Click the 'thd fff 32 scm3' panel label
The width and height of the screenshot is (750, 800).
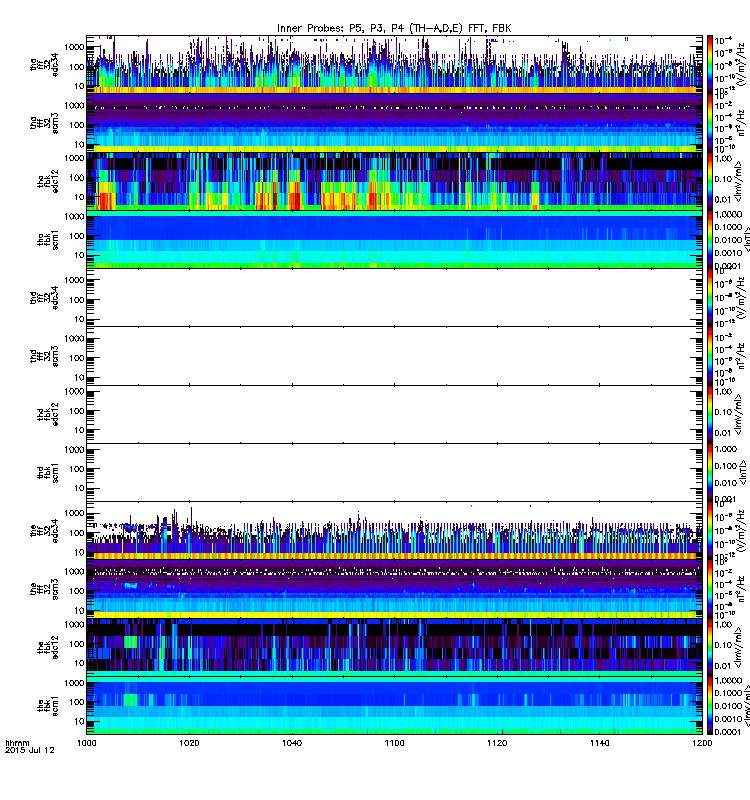point(44,356)
